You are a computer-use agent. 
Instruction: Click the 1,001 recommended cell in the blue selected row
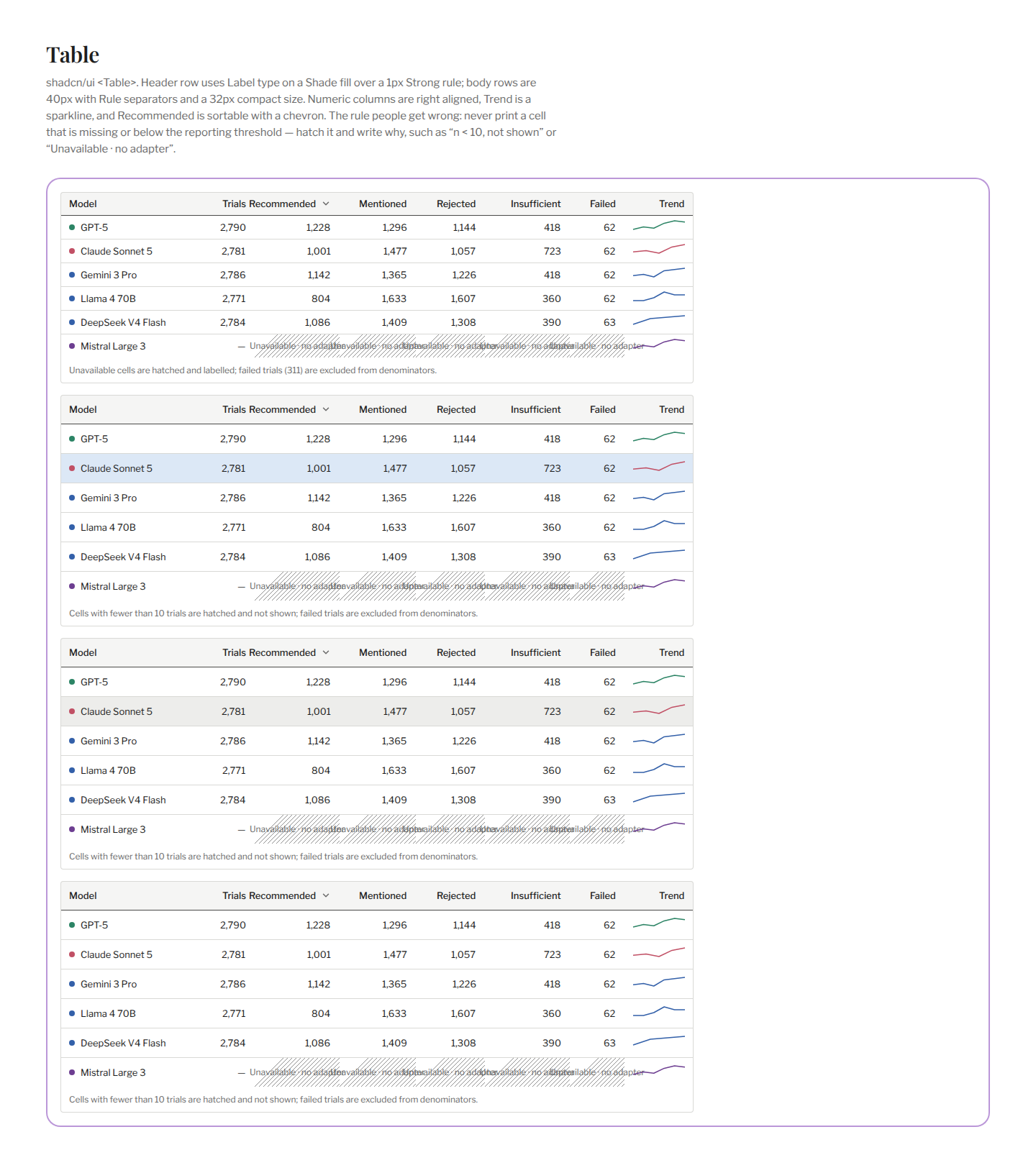click(x=319, y=468)
